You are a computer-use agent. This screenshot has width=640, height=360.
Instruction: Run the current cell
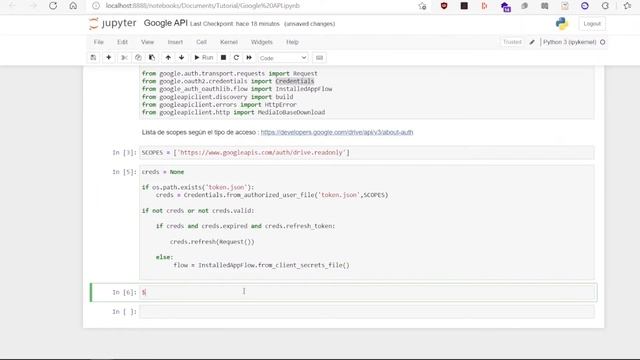[x=204, y=58]
